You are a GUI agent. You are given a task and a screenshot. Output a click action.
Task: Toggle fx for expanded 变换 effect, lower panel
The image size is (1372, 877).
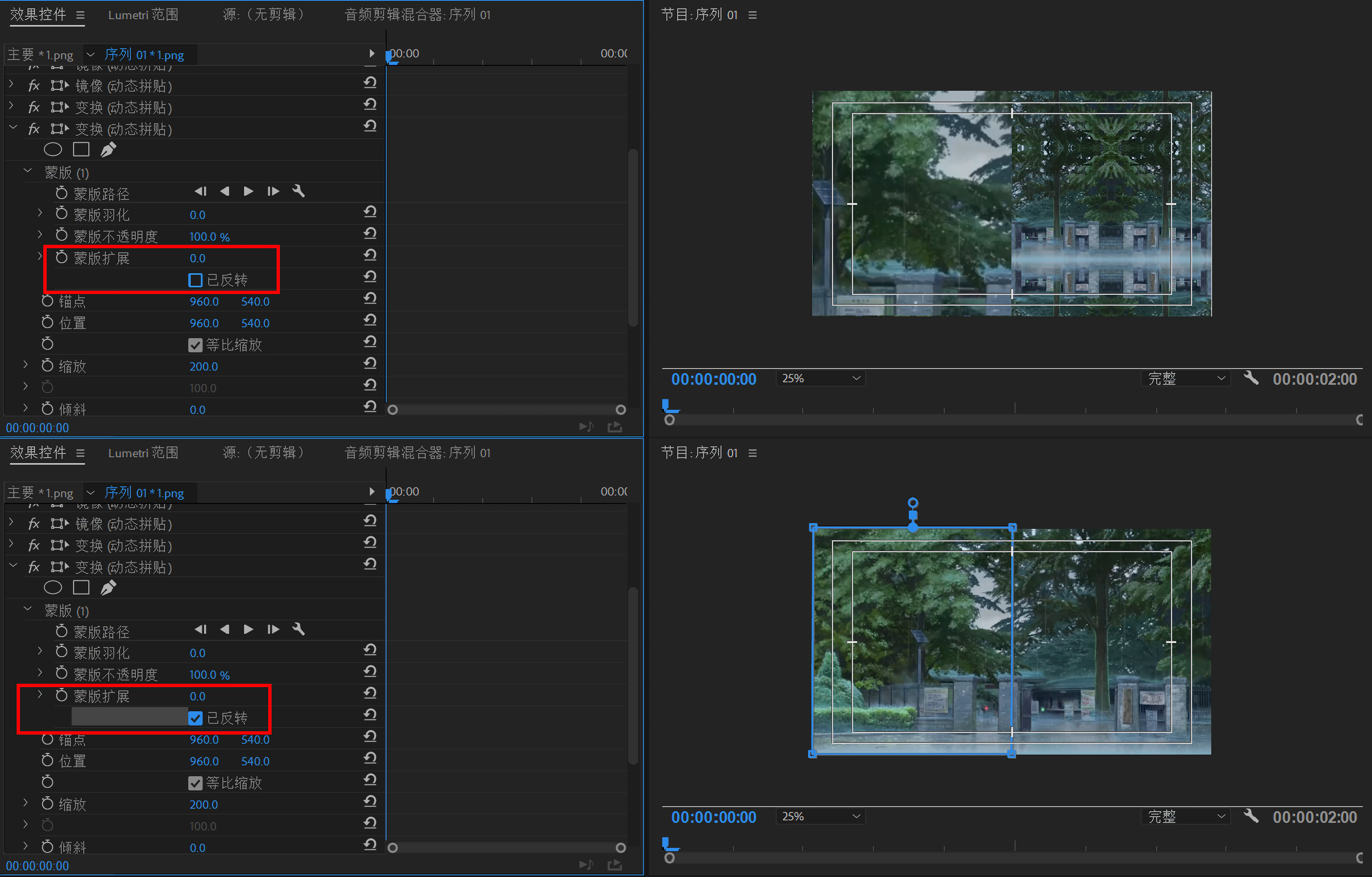(x=34, y=567)
